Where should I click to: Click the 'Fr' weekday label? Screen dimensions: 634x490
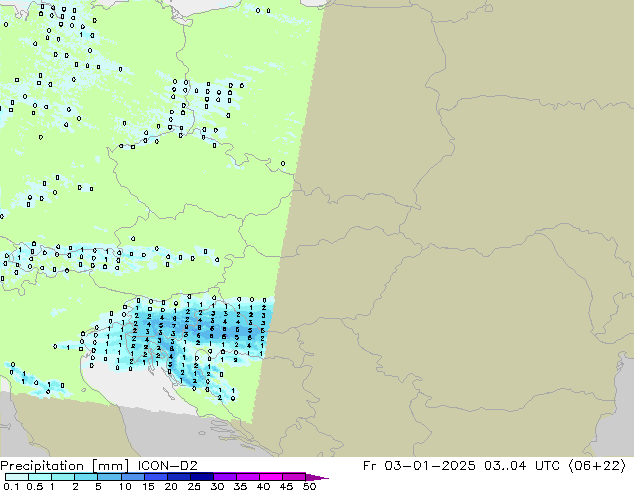click(369, 466)
